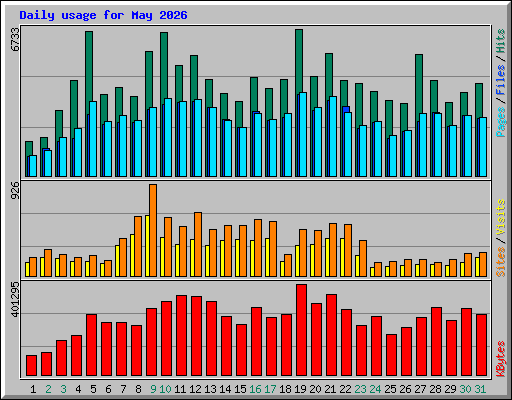
Task: Click the blue files bar for day 22
Action: [x=346, y=109]
